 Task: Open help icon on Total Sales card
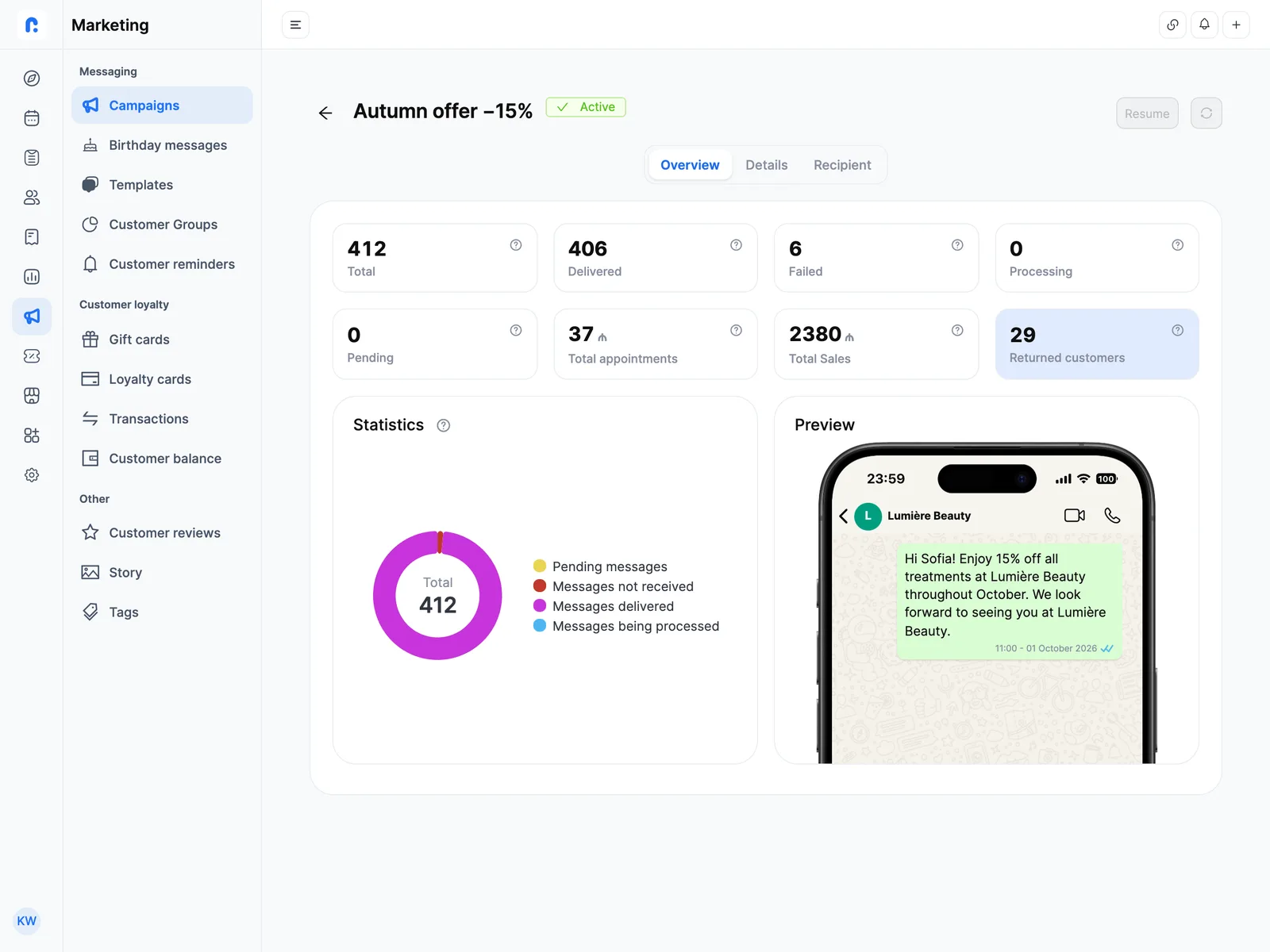click(957, 330)
